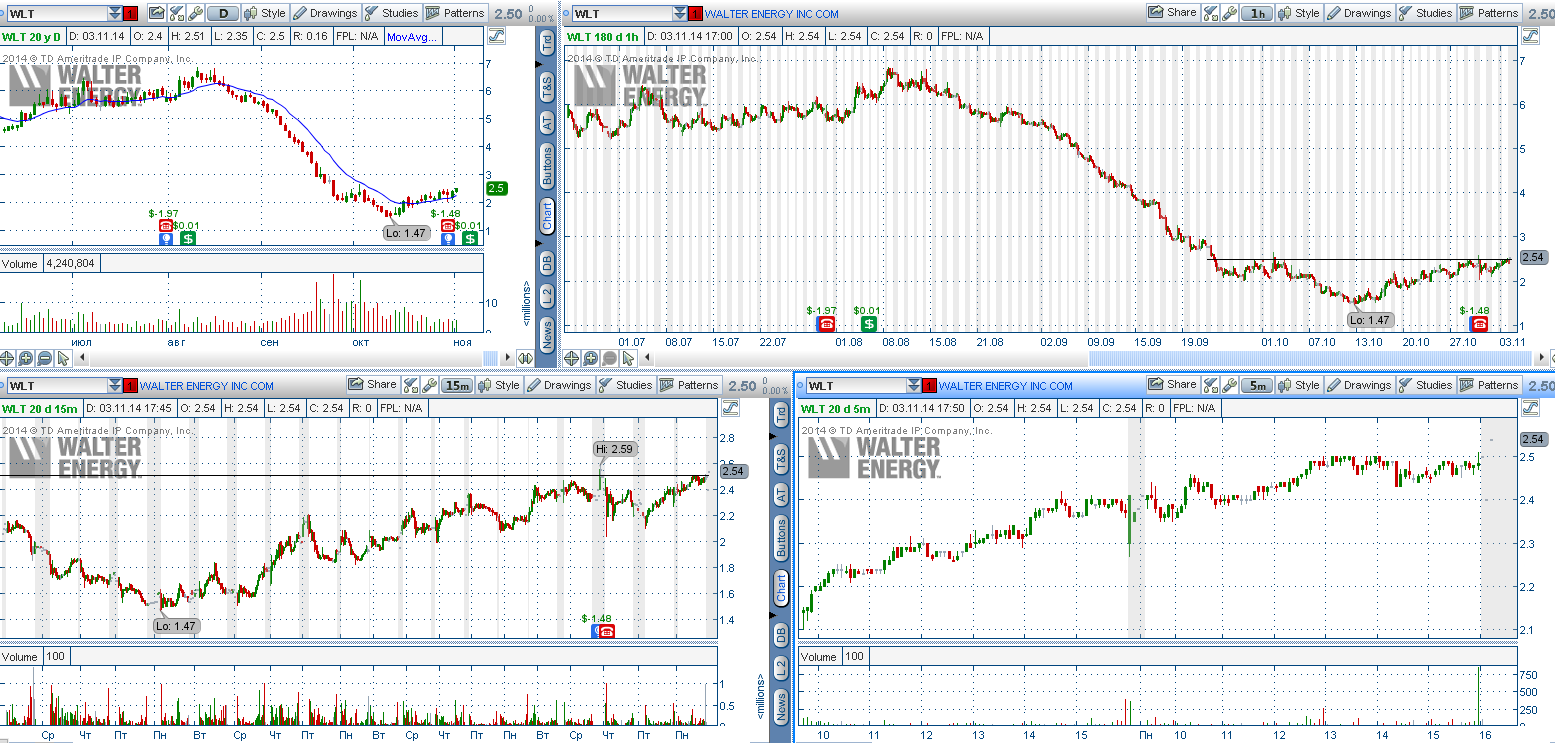This screenshot has width=1555, height=743.
Task: Open the Studies button on the 15m chart
Action: click(x=625, y=385)
